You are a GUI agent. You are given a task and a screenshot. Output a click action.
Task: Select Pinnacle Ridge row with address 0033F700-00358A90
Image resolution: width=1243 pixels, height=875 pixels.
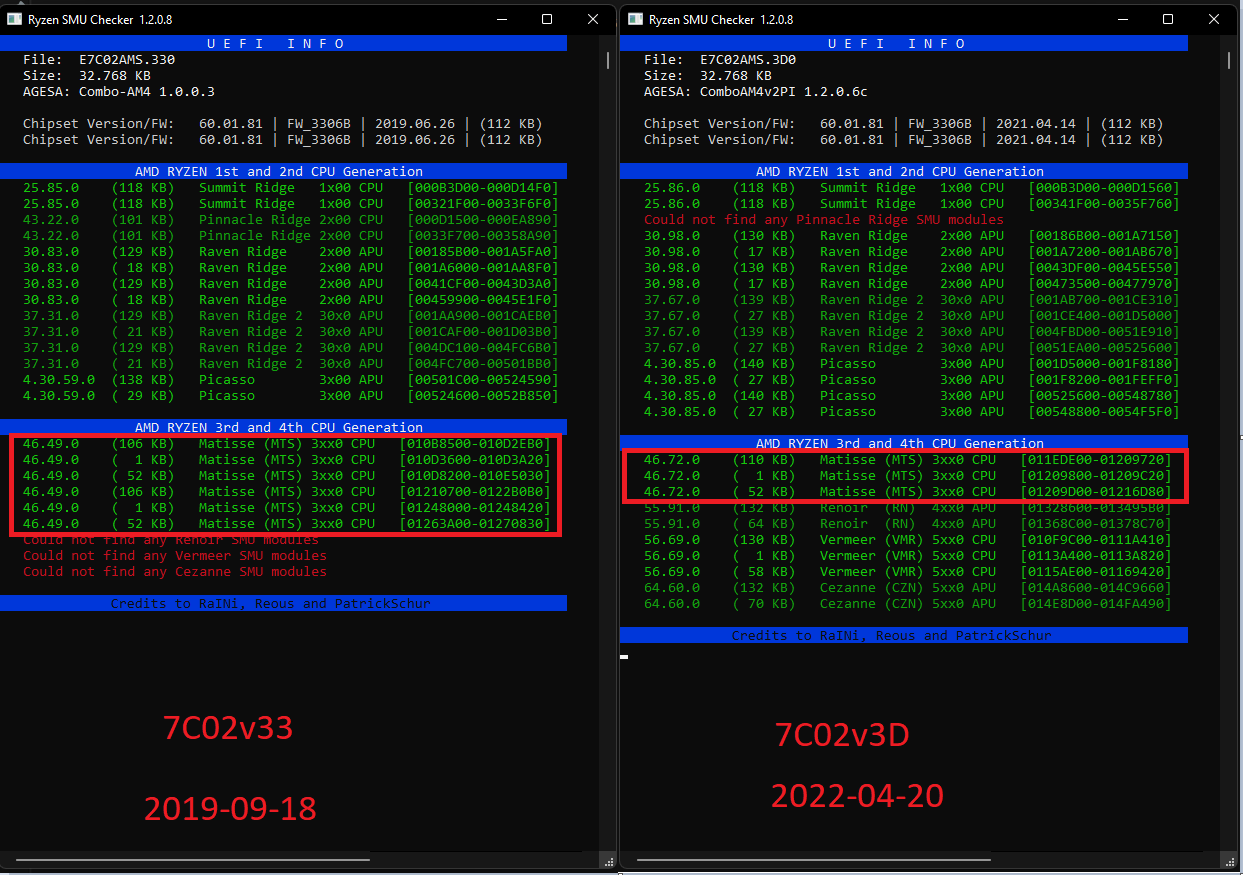point(291,236)
